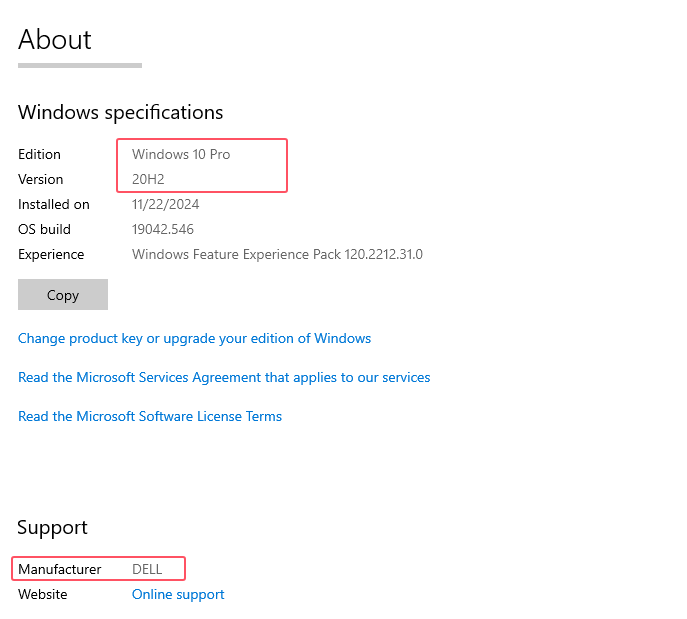Open the Online support website link
The width and height of the screenshot is (687, 619).
[x=178, y=594]
